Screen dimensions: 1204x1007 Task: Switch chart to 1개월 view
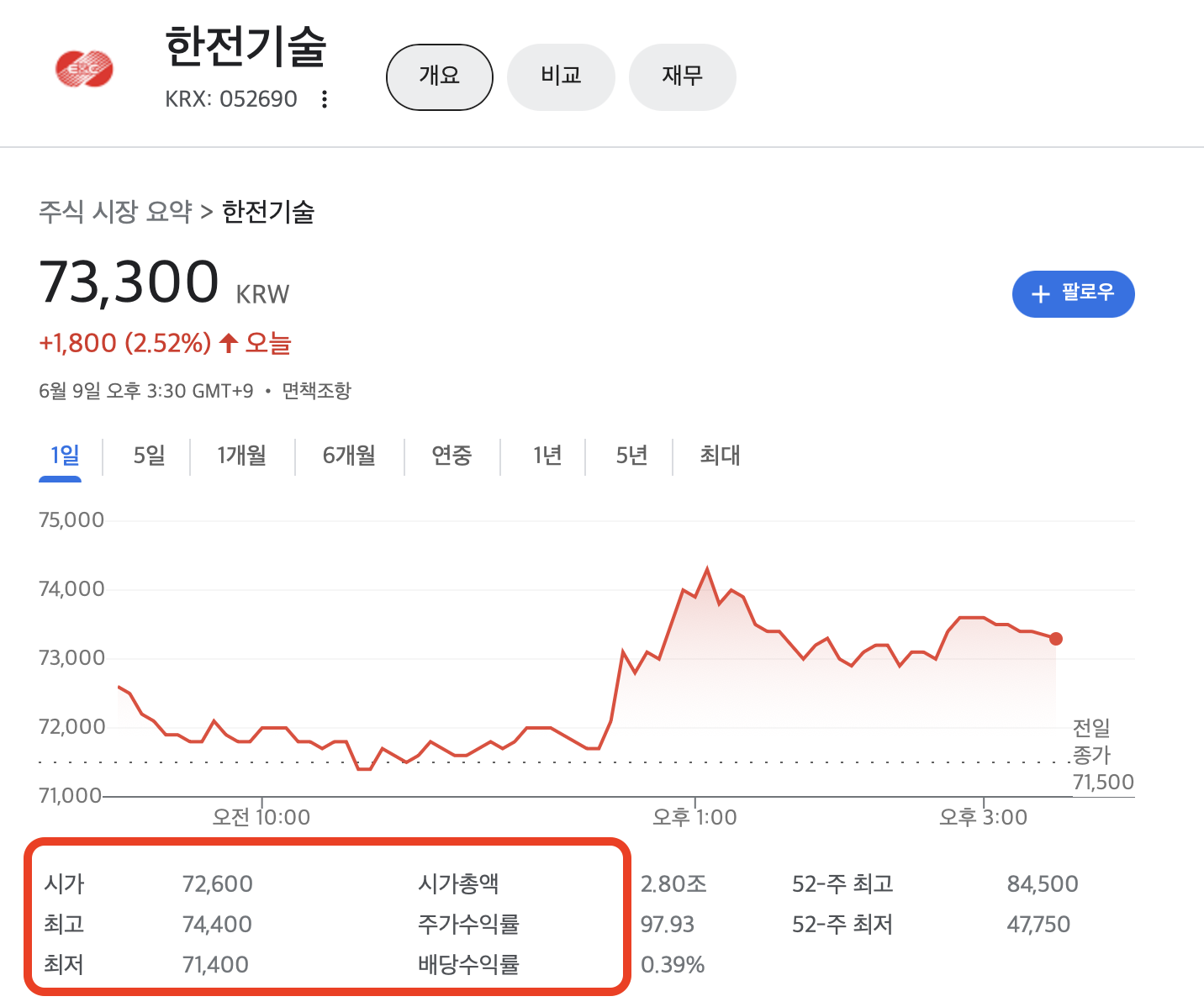(x=242, y=456)
